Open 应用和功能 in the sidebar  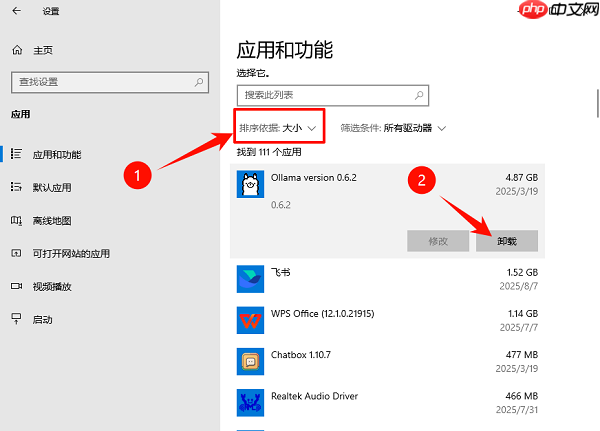coord(57,155)
